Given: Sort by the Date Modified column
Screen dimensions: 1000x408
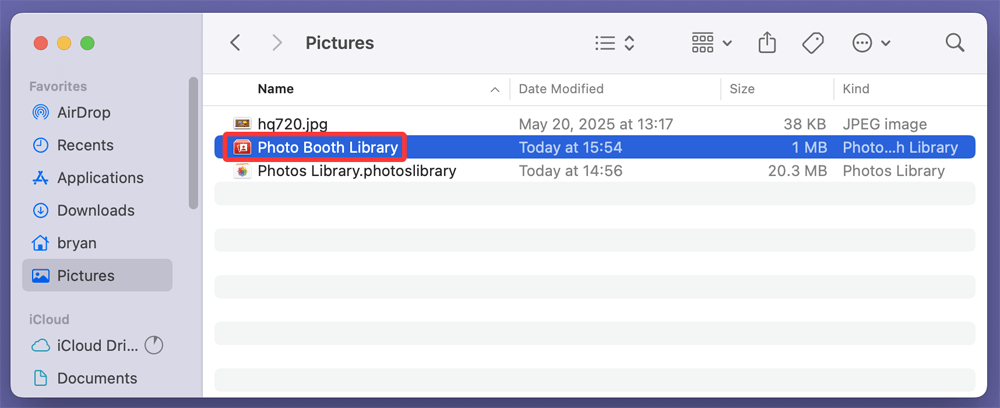Looking at the screenshot, I should point(561,89).
